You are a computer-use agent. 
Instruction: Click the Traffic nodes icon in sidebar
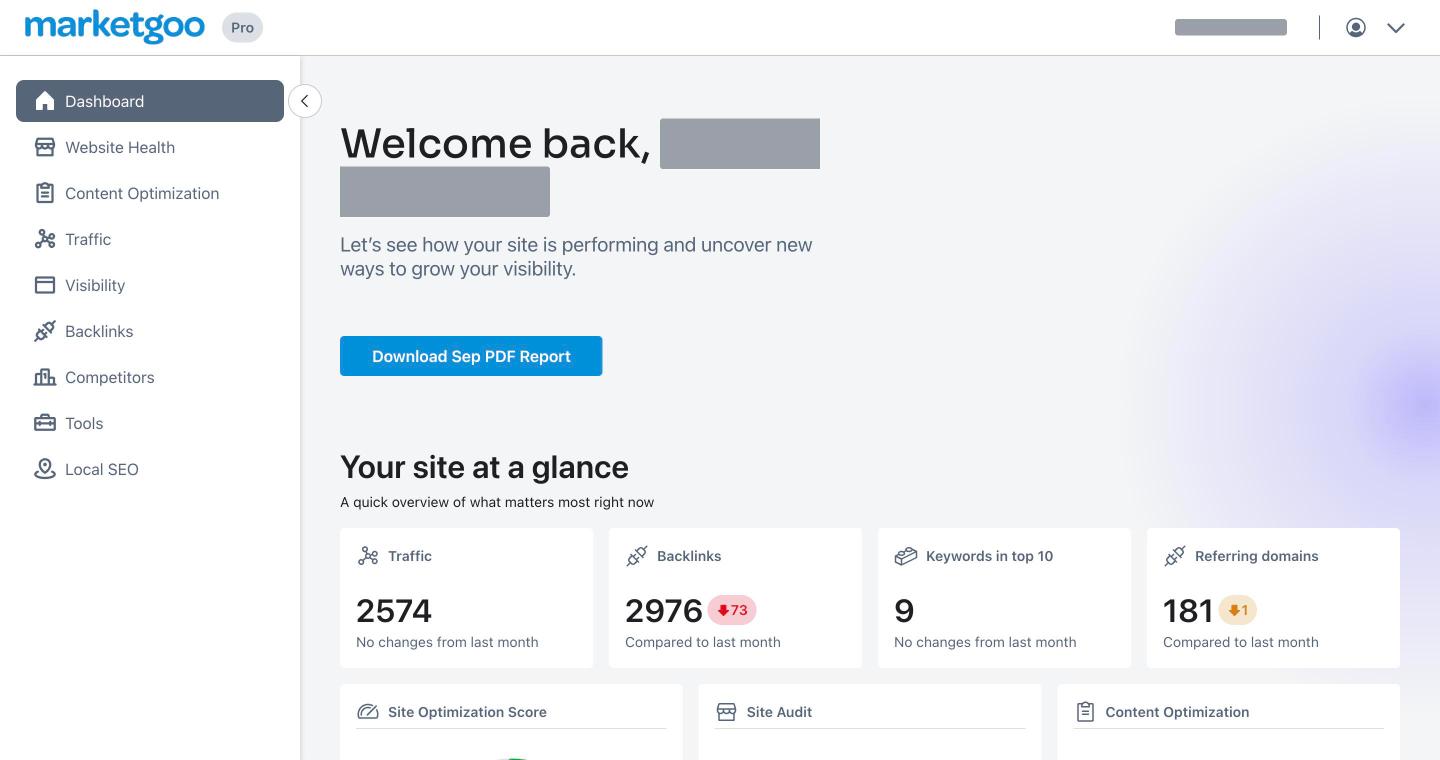44,239
